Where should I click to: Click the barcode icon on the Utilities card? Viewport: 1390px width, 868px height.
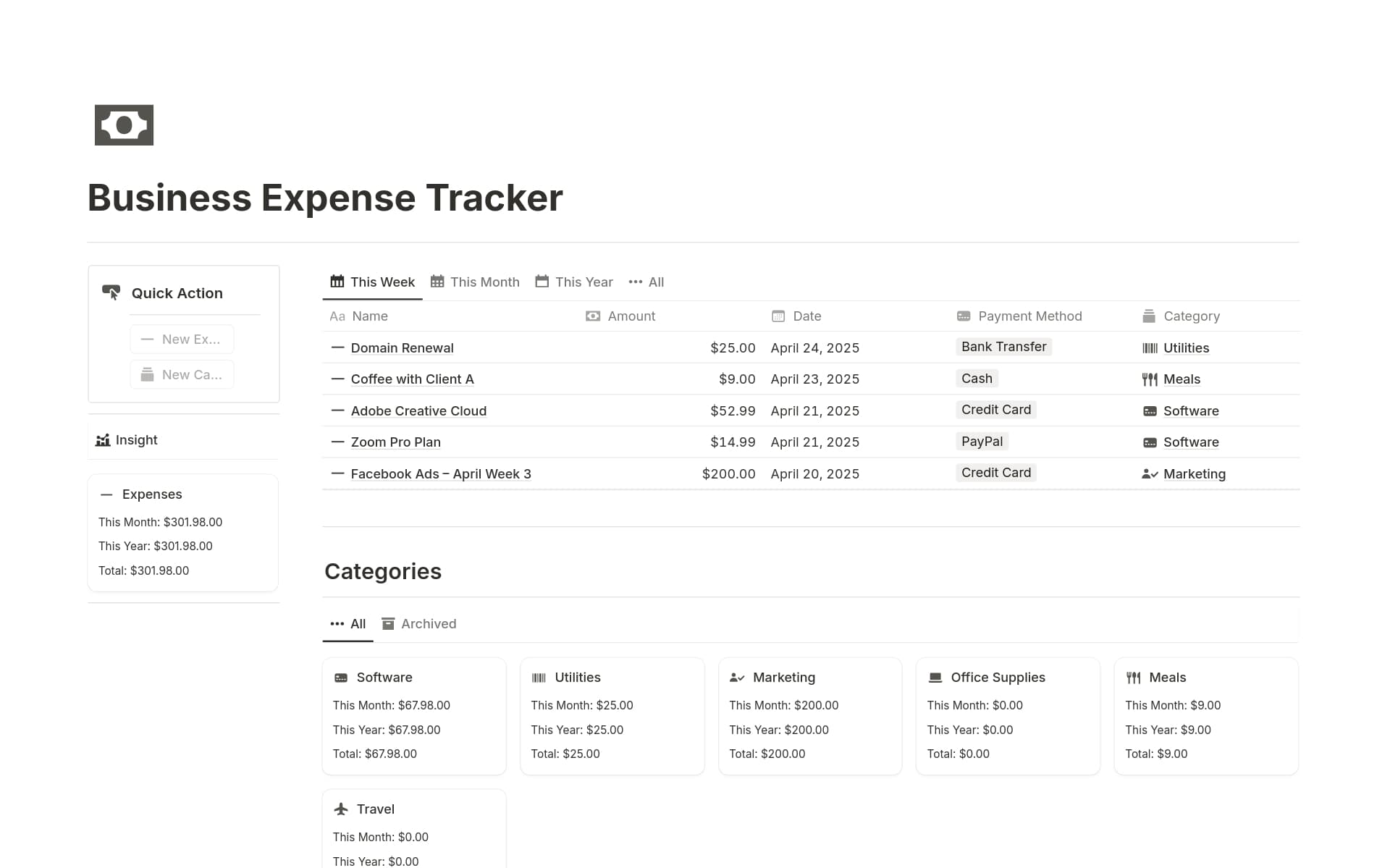(539, 677)
